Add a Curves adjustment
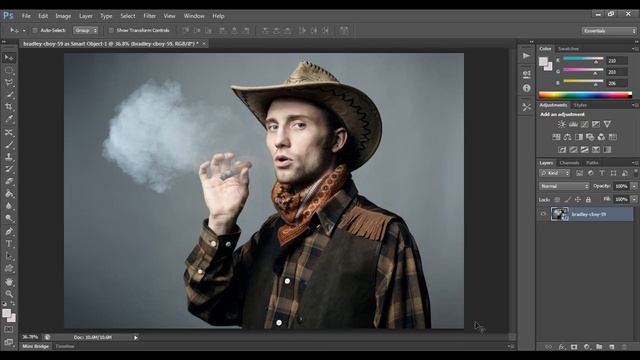This screenshot has height=360, width=640. pyautogui.click(x=584, y=124)
